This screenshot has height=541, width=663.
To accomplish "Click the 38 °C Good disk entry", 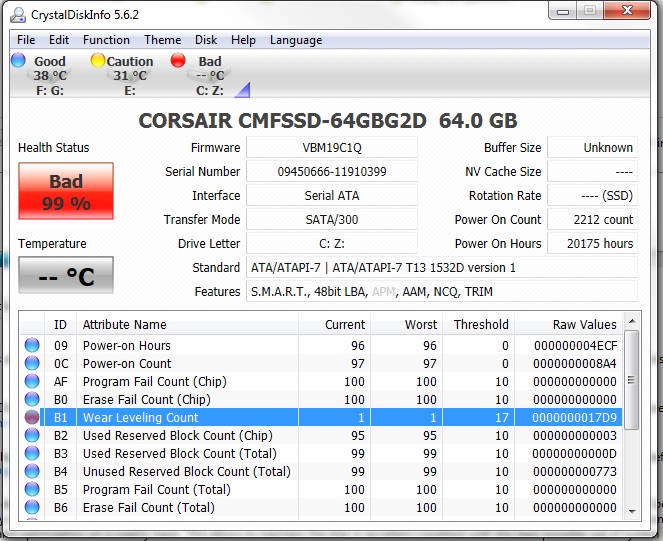I will [50, 75].
